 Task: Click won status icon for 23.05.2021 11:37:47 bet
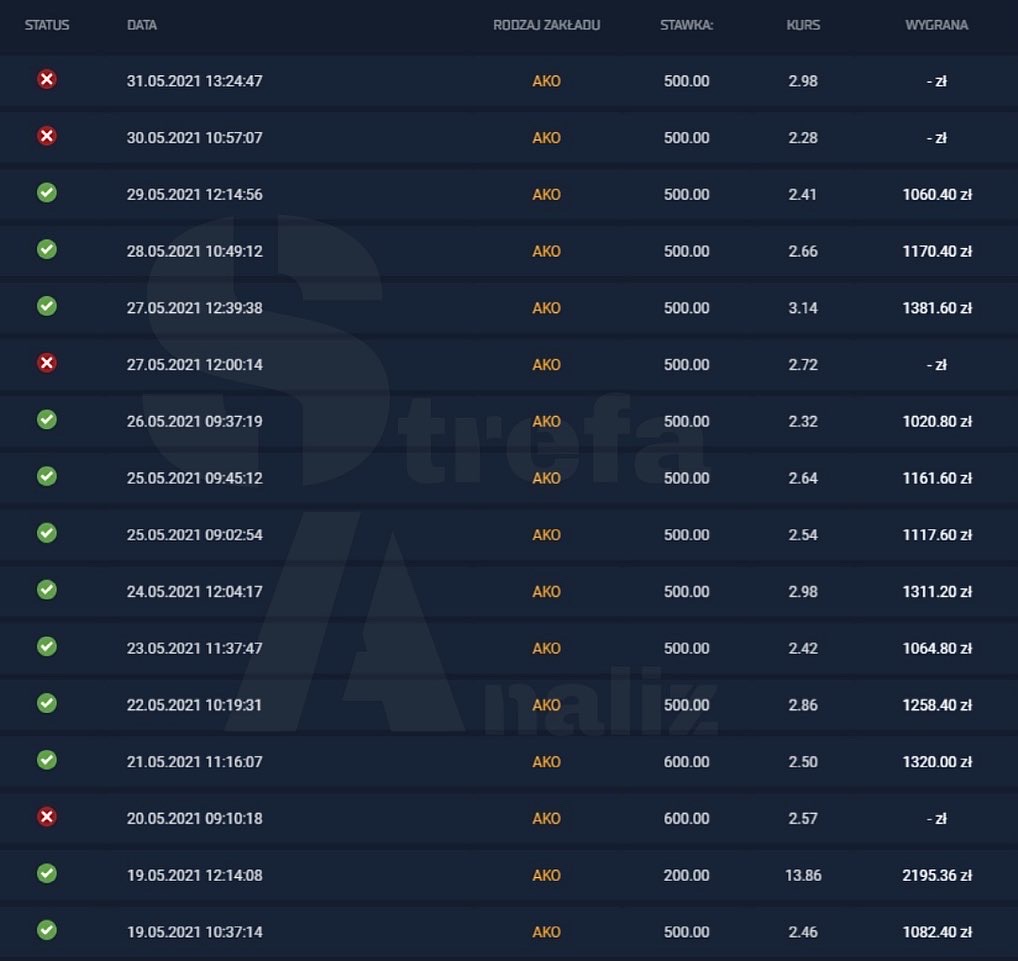47,647
